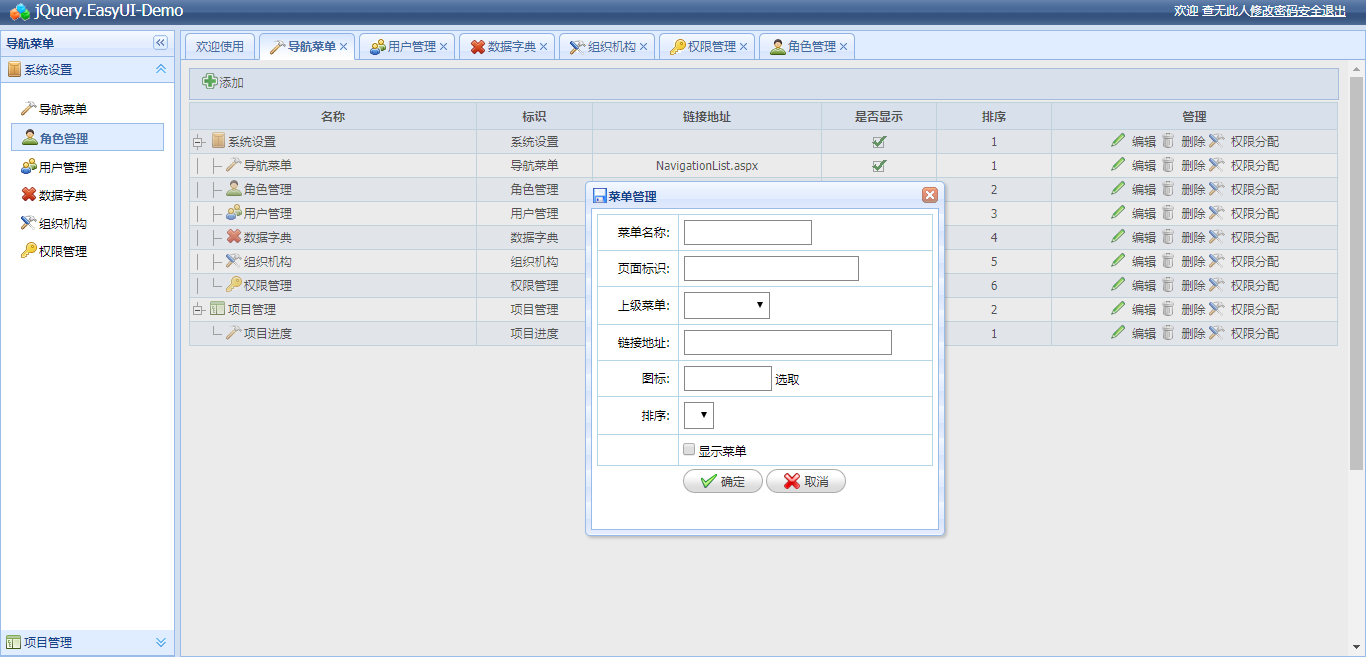
Task: Click the 链接地址 input field
Action: [x=788, y=343]
